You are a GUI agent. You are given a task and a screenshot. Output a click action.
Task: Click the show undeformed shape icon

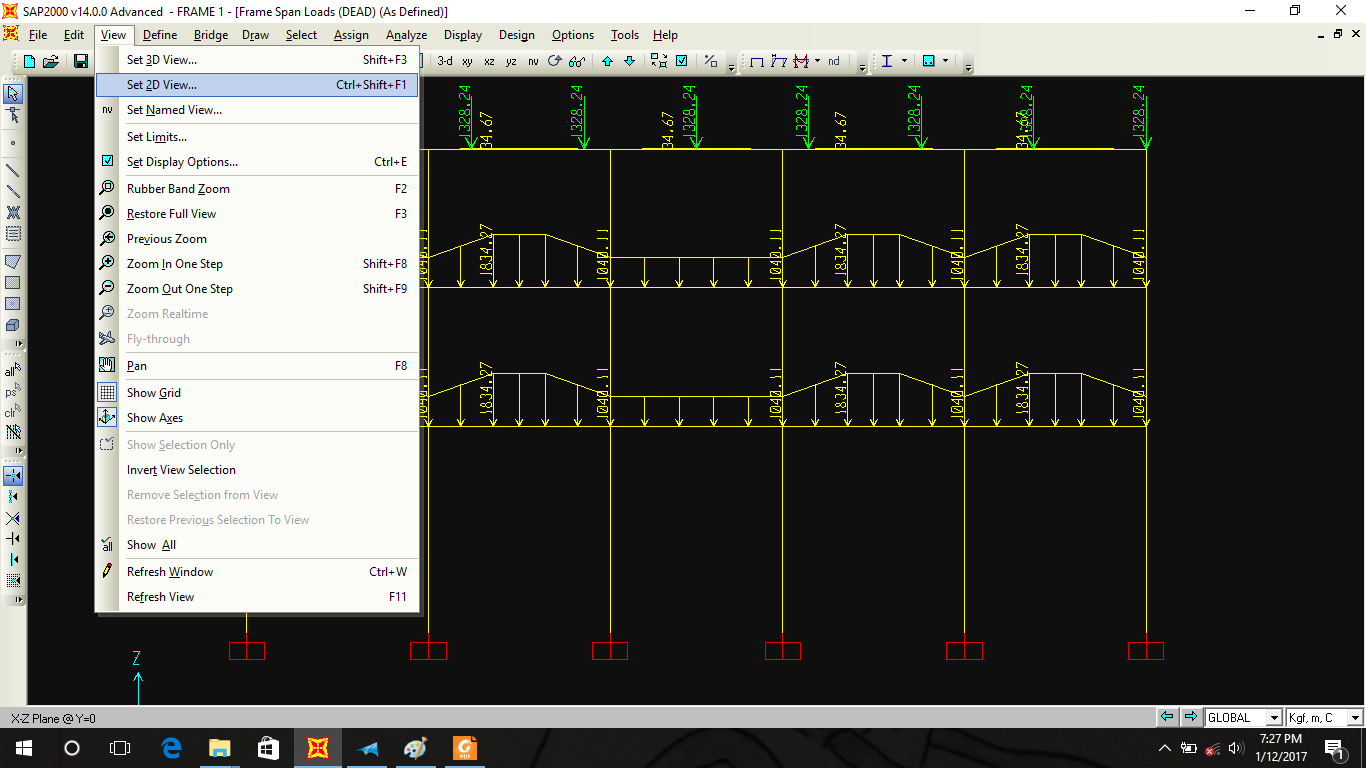[x=757, y=61]
